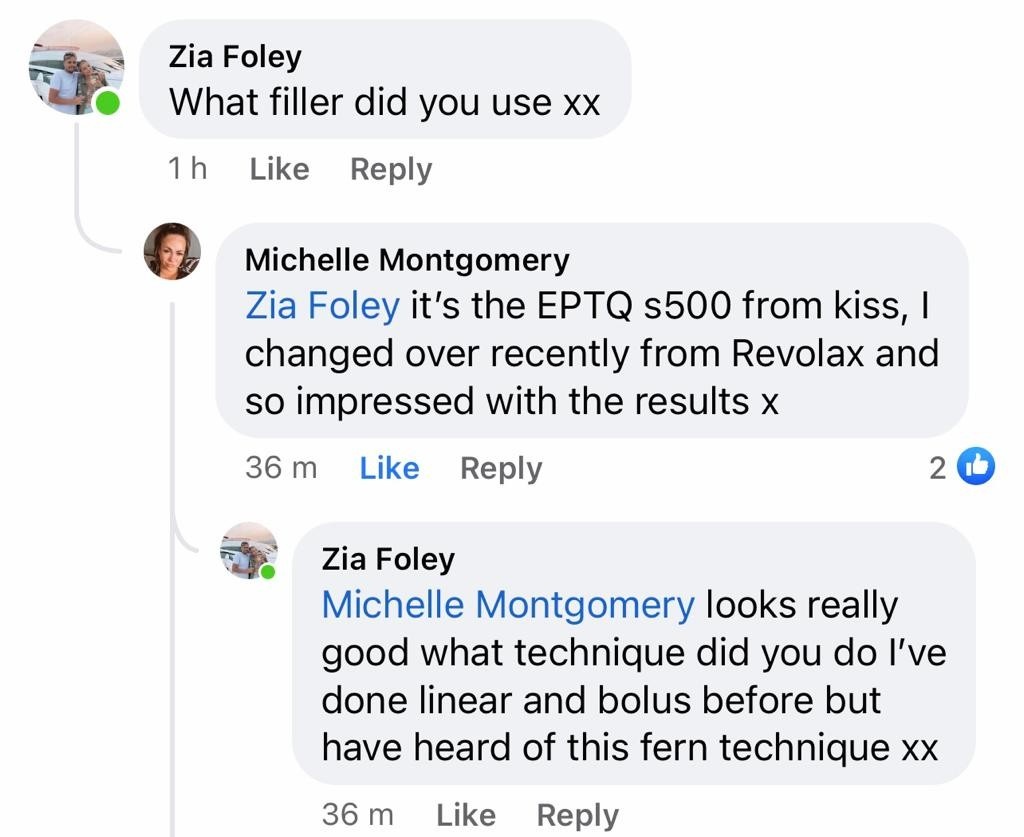Click the "36 m" timestamp under the fern technique reply
This screenshot has height=837, width=1024.
pos(358,815)
